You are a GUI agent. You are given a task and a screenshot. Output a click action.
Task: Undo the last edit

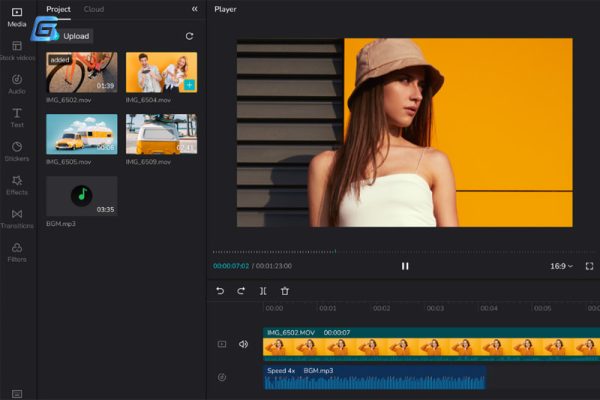click(x=220, y=291)
